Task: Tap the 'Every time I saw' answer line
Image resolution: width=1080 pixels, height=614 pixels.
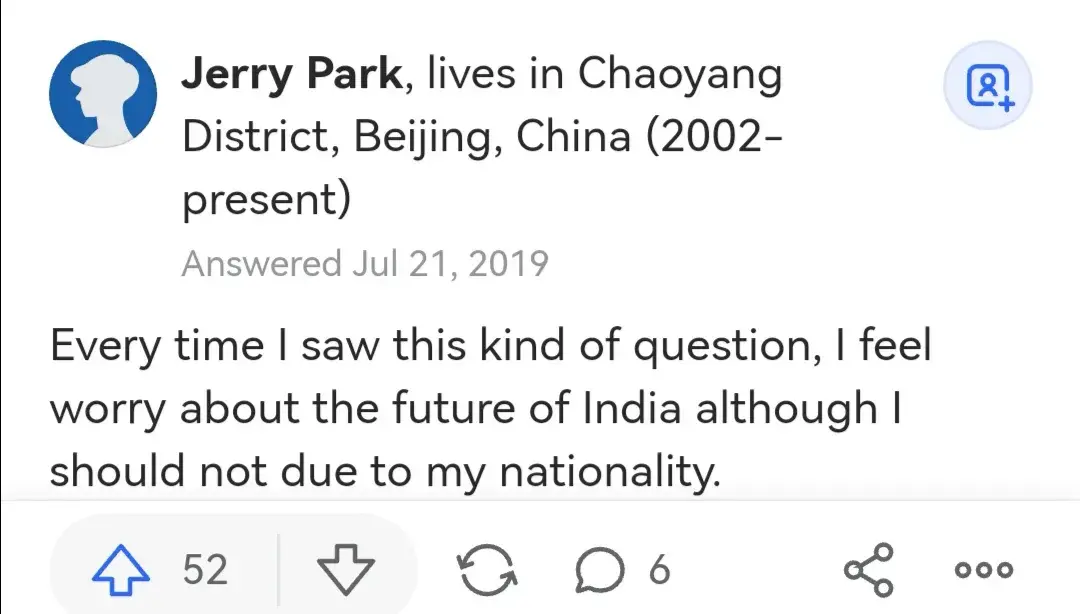Action: [x=490, y=346]
